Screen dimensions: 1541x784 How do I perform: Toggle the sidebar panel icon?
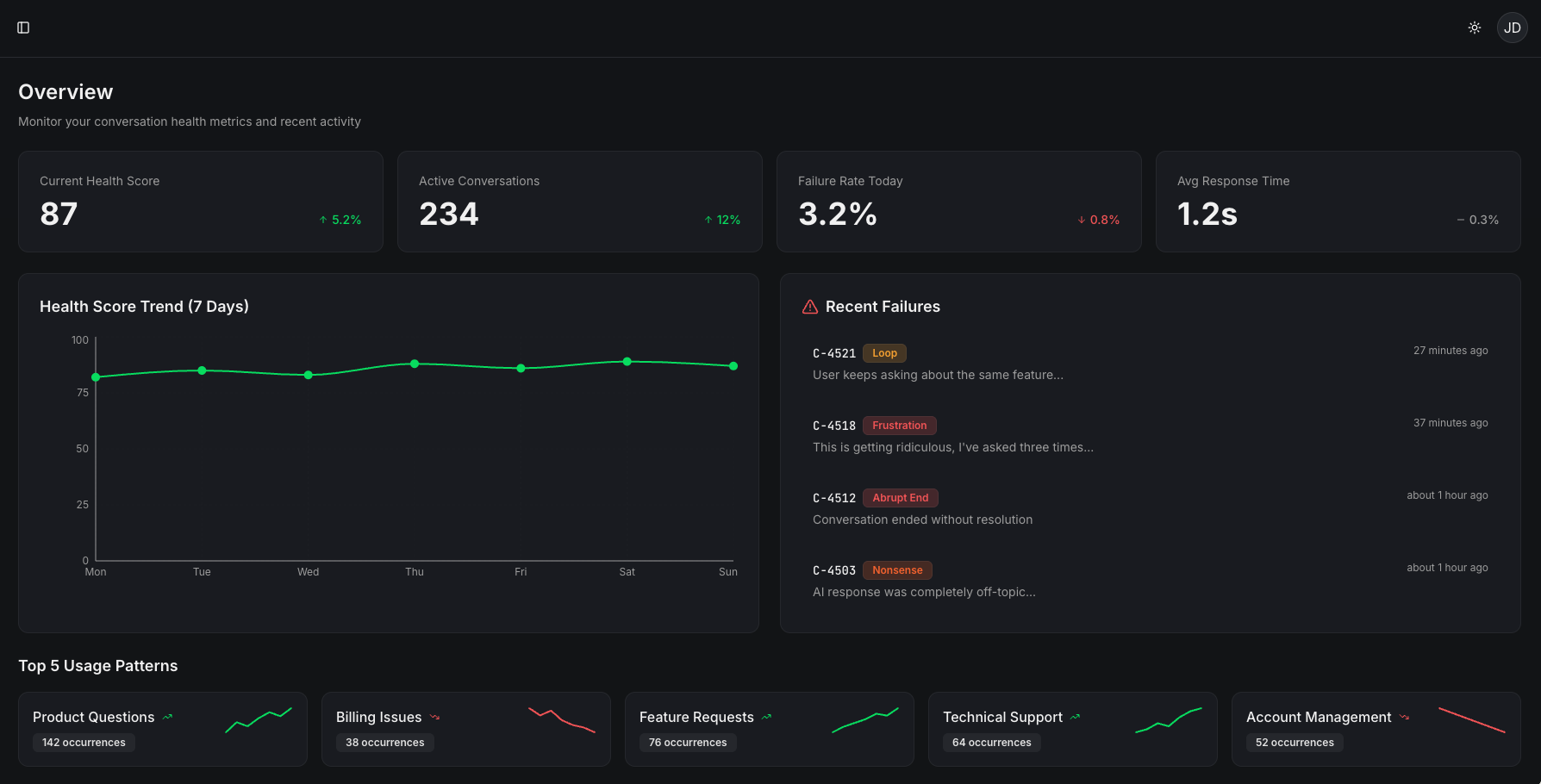coord(23,28)
